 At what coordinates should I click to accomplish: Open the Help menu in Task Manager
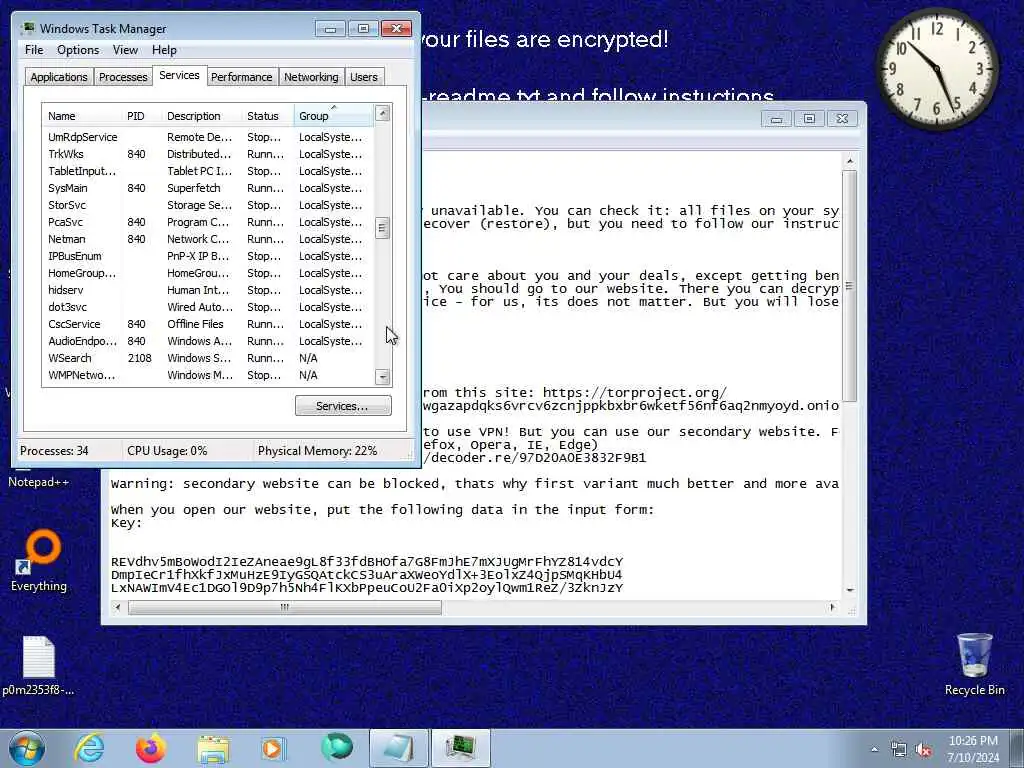pyautogui.click(x=164, y=50)
